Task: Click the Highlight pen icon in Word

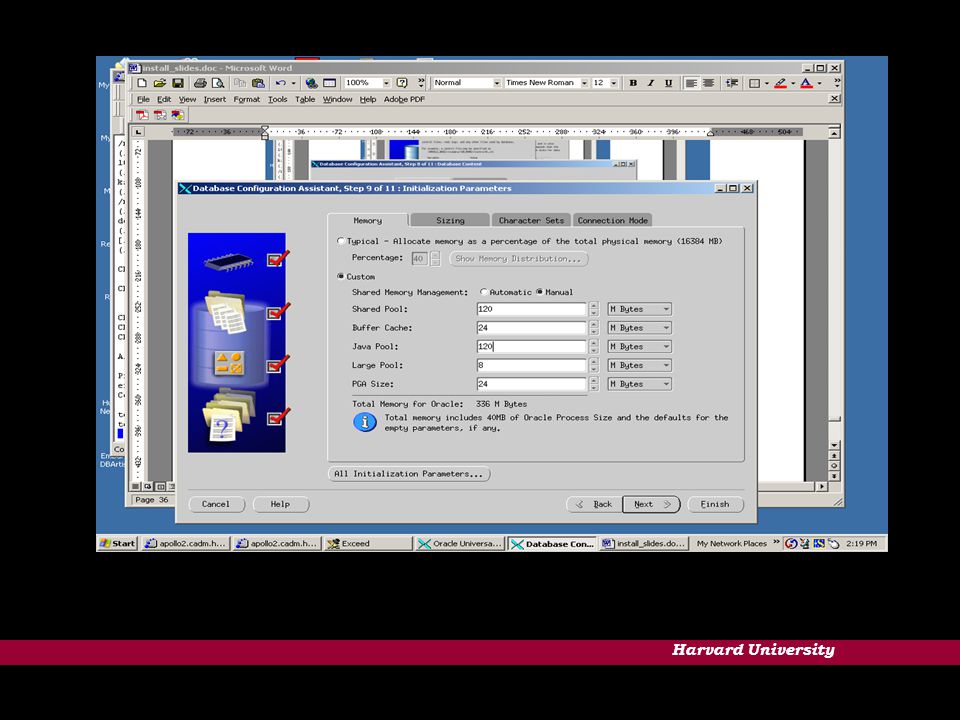Action: tap(780, 83)
